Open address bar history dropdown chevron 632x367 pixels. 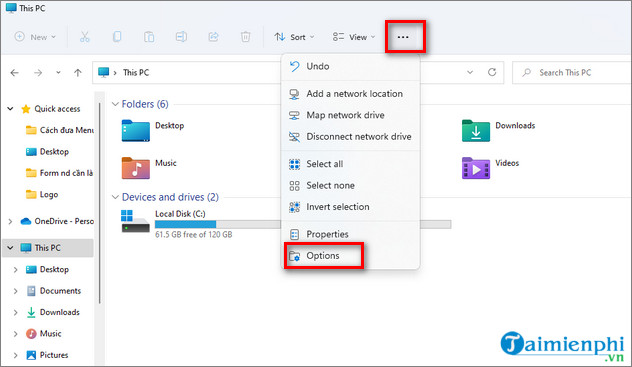pyautogui.click(x=470, y=73)
